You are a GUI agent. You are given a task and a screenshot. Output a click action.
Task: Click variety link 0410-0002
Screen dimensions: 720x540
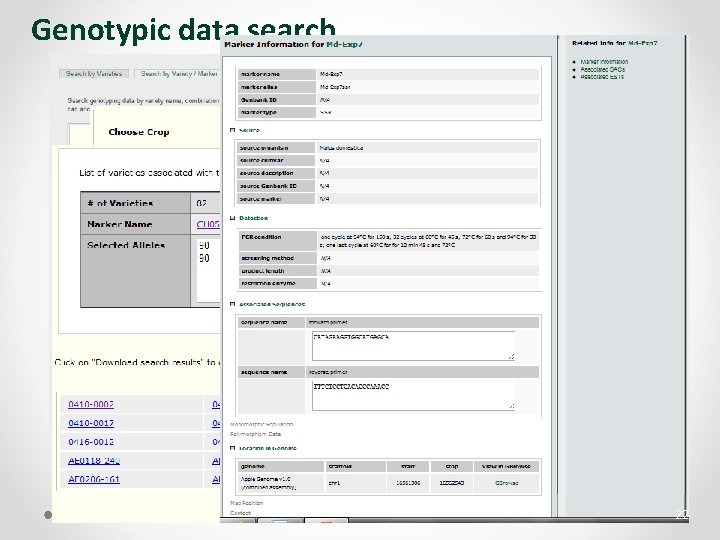click(91, 404)
